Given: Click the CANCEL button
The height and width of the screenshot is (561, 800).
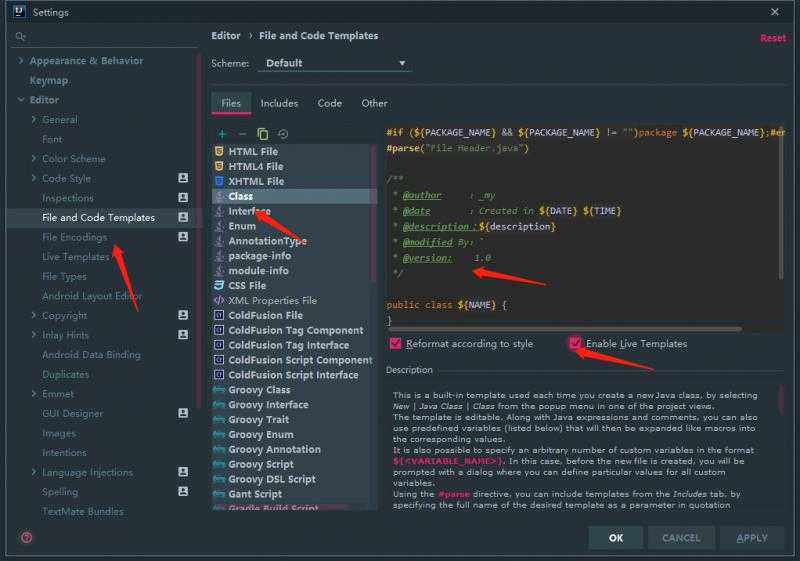Looking at the screenshot, I should pyautogui.click(x=681, y=538).
